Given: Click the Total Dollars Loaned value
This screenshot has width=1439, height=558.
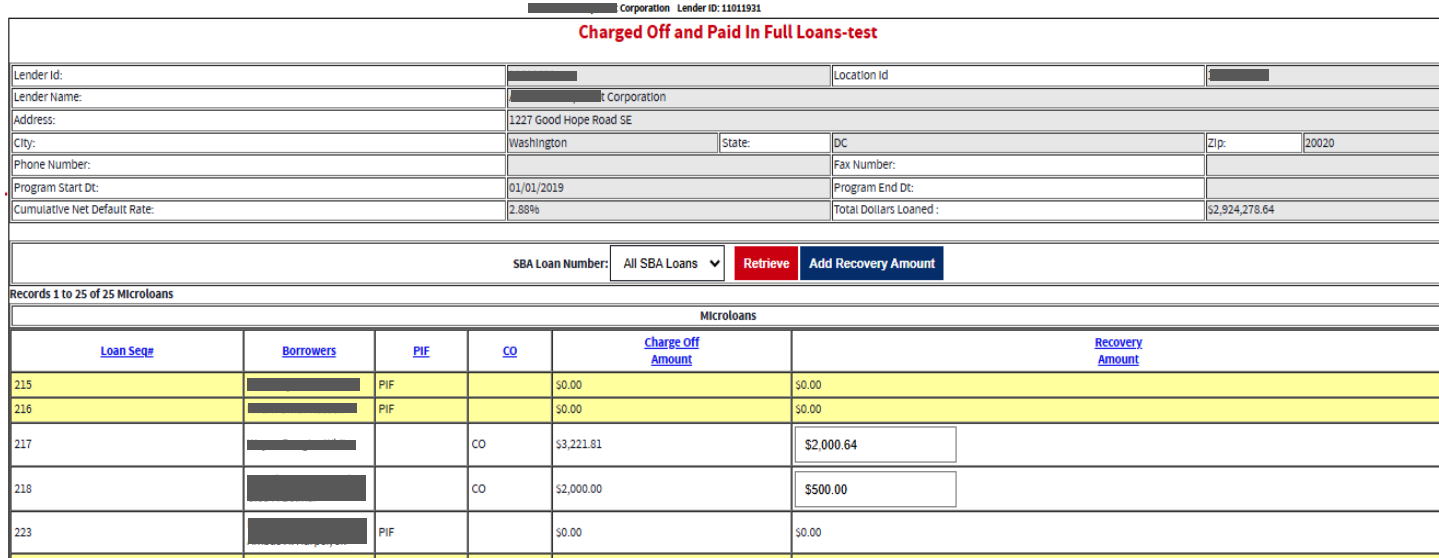Looking at the screenshot, I should coord(1321,211).
